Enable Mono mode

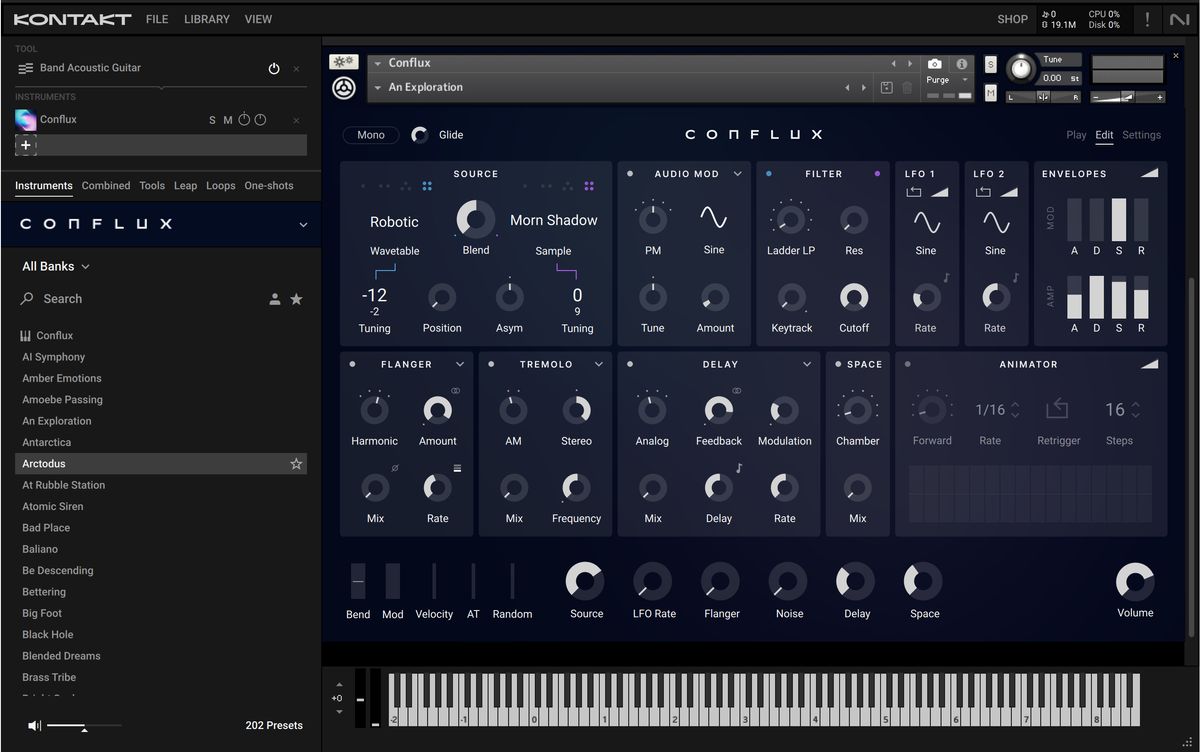coord(370,134)
